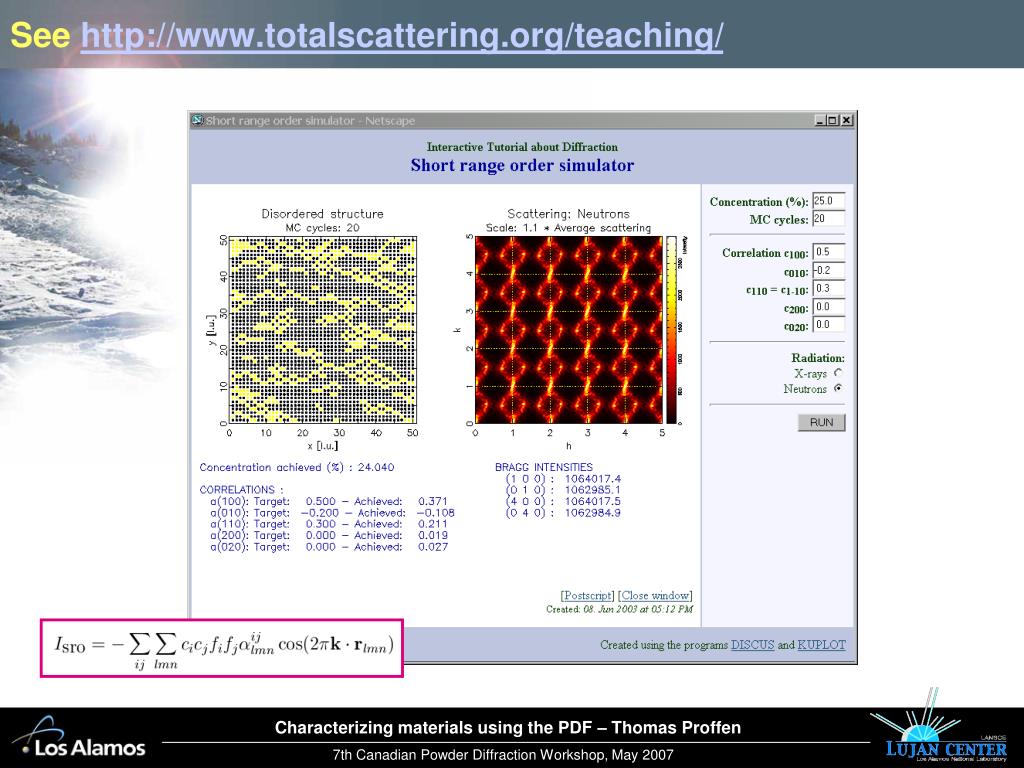Click 'Scale: 1.1 * Average scattering' label
The image size is (1024, 768).
pos(568,228)
